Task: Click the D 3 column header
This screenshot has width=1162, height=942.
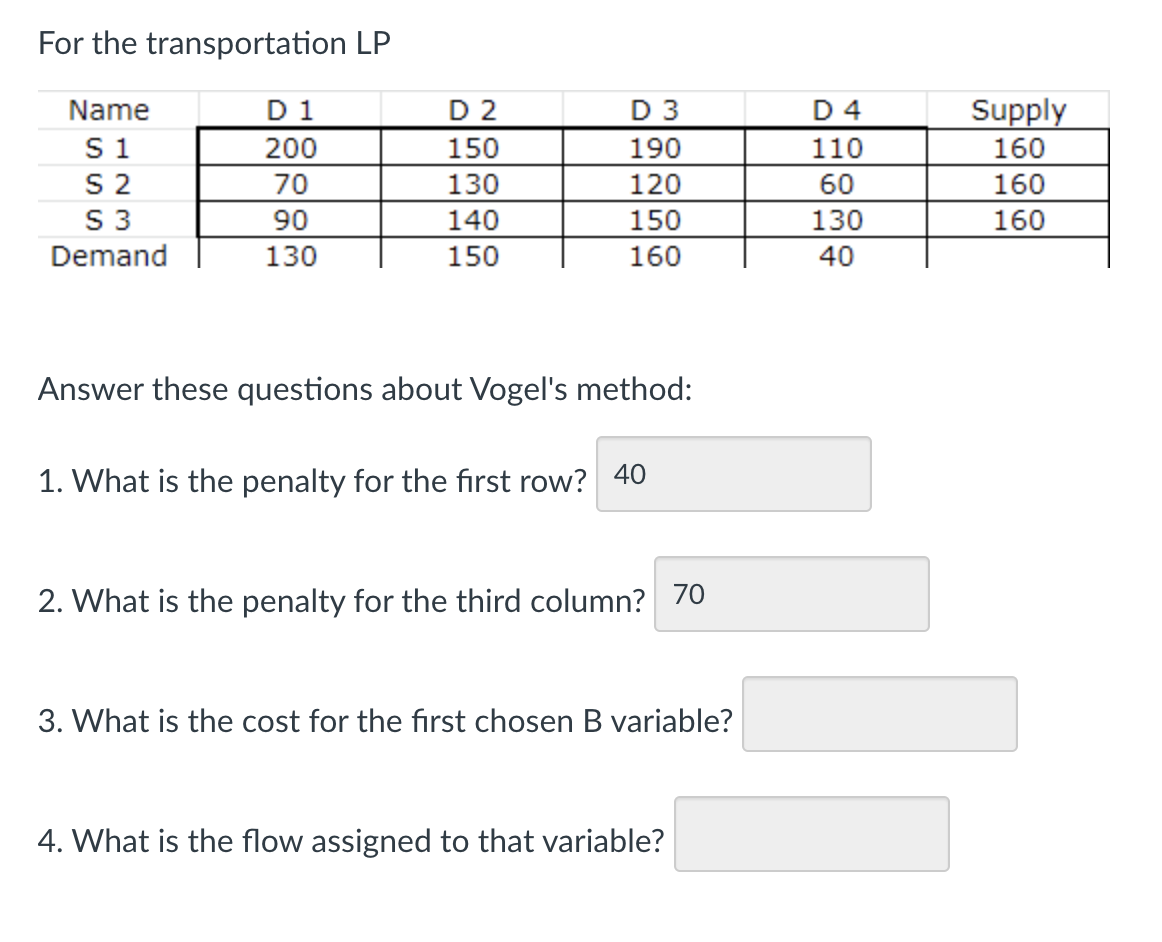Action: click(x=655, y=109)
